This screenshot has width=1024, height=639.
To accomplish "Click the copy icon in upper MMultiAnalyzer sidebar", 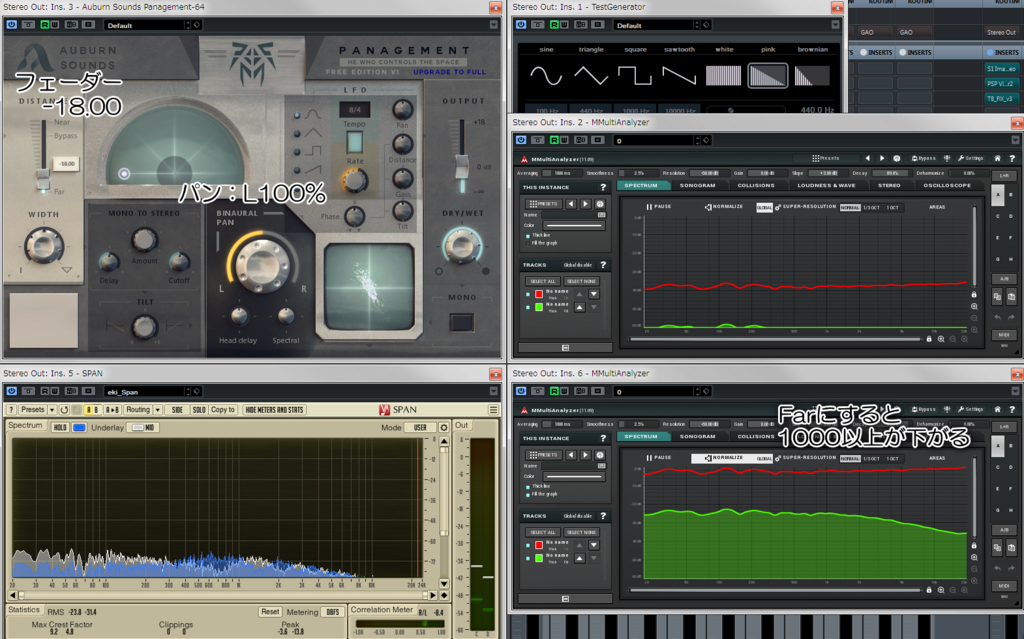I will click(997, 297).
